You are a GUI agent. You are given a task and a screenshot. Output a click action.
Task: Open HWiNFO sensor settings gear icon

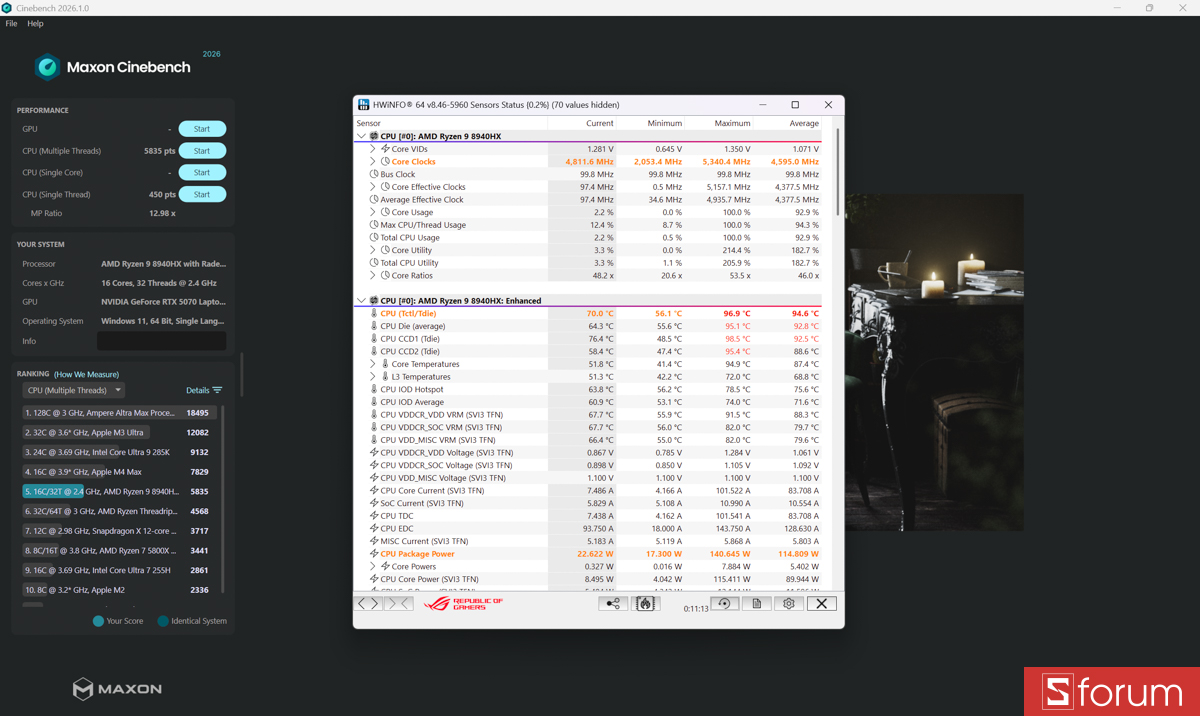coord(789,603)
